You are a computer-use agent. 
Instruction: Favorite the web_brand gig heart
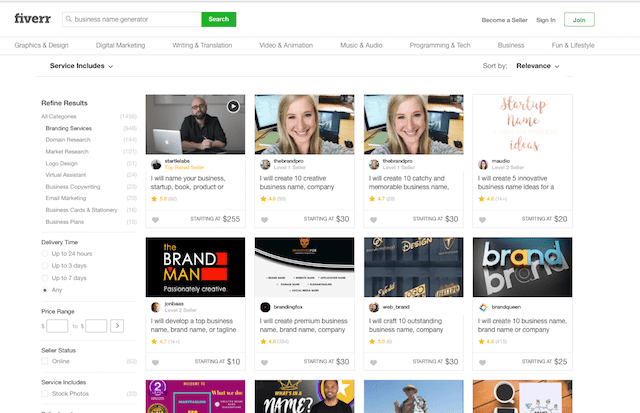[373, 362]
